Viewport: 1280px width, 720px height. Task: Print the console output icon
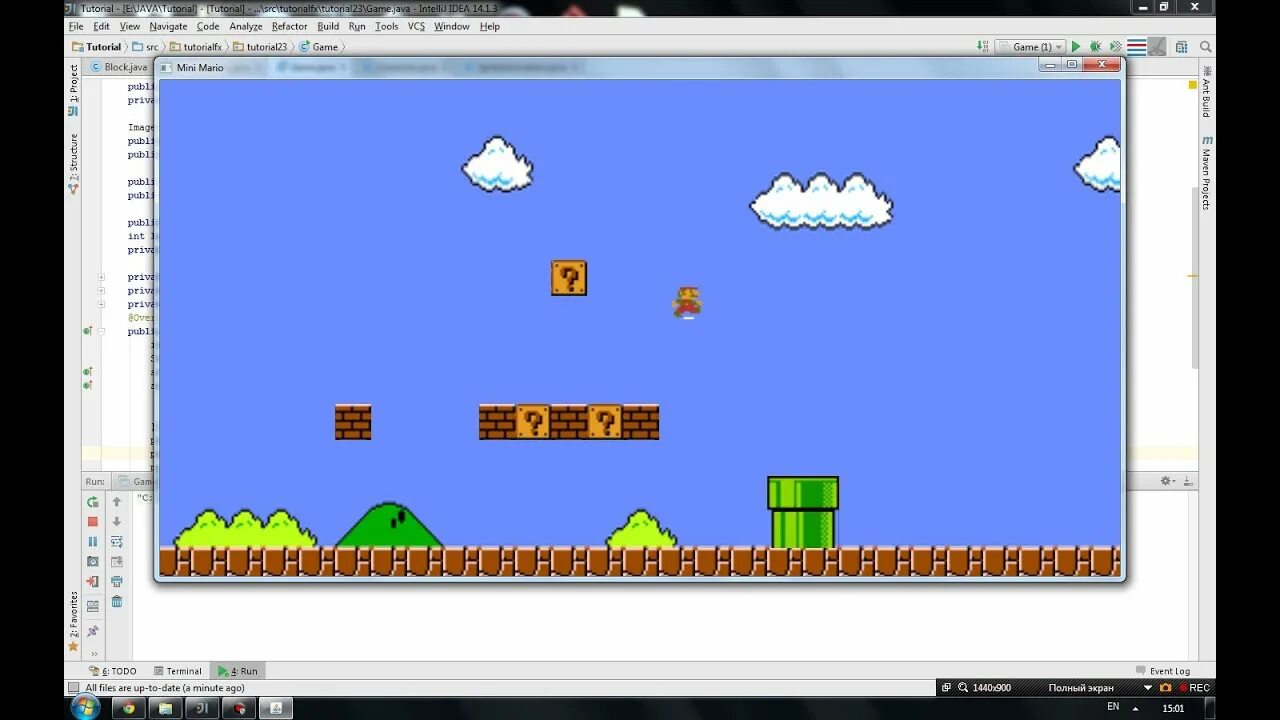pyautogui.click(x=117, y=582)
